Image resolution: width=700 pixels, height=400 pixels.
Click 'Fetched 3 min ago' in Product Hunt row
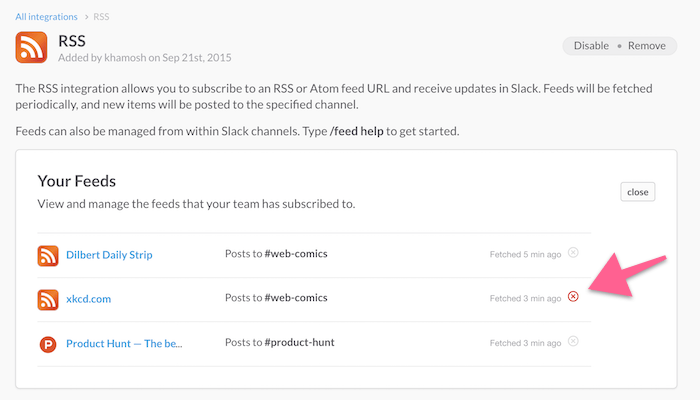525,343
